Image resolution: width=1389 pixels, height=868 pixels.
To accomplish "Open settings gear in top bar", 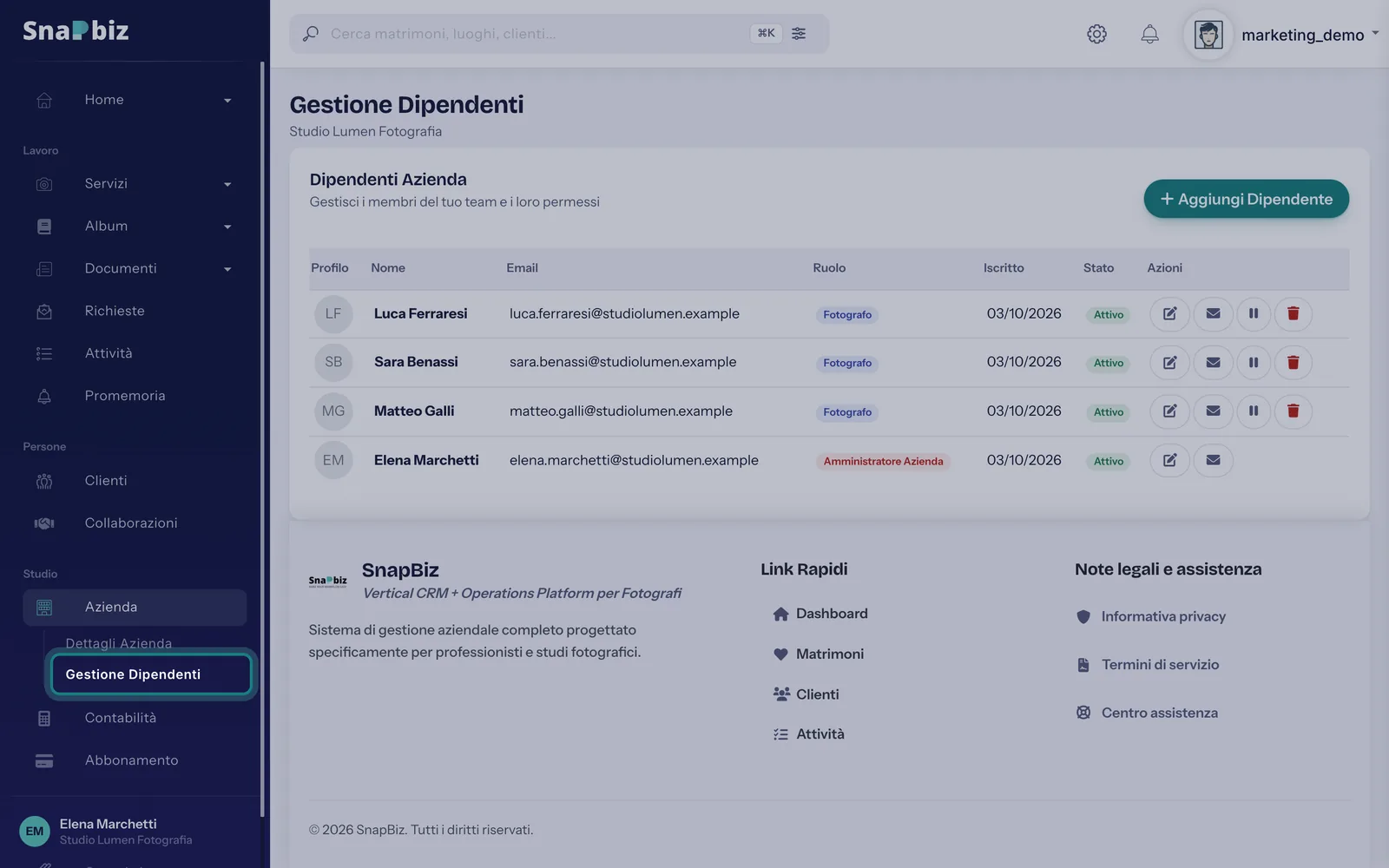I will pos(1096,34).
